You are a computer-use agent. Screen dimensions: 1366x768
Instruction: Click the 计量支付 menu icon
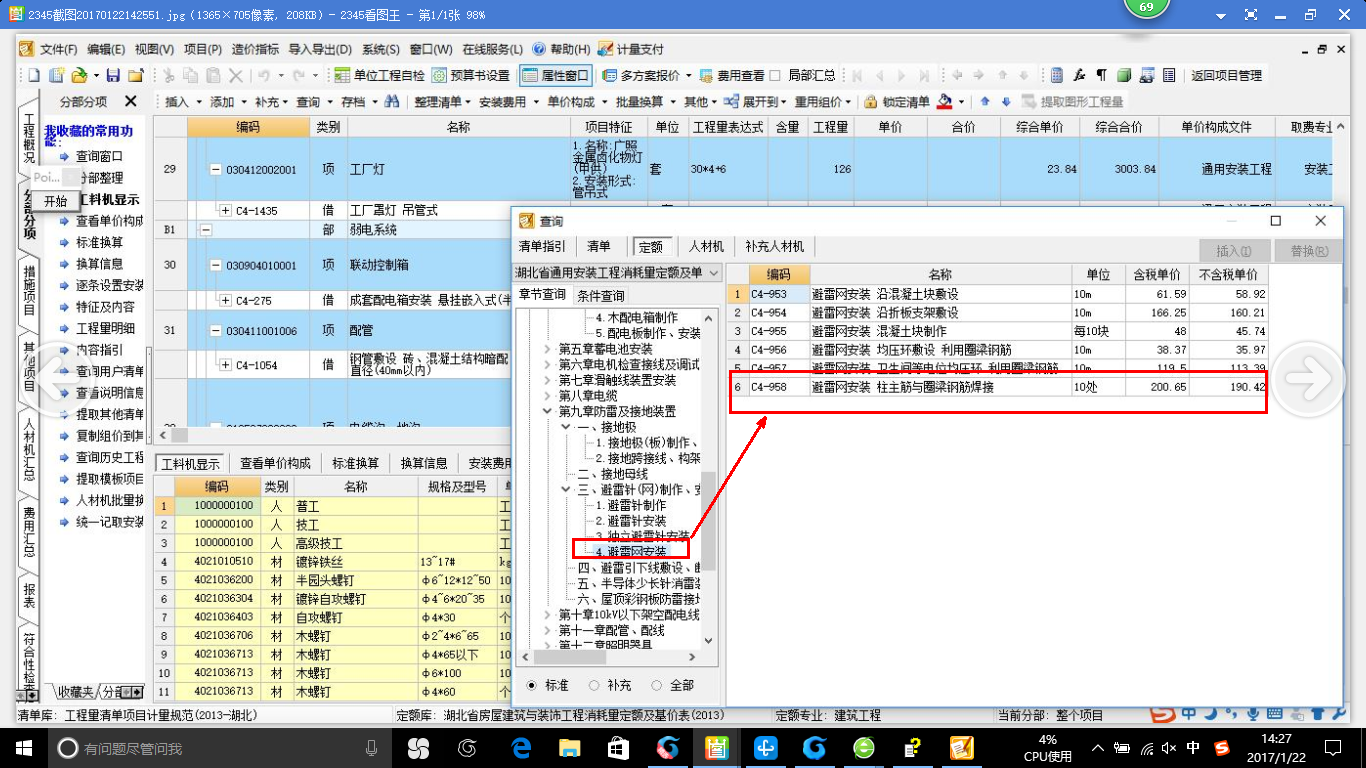pyautogui.click(x=605, y=49)
